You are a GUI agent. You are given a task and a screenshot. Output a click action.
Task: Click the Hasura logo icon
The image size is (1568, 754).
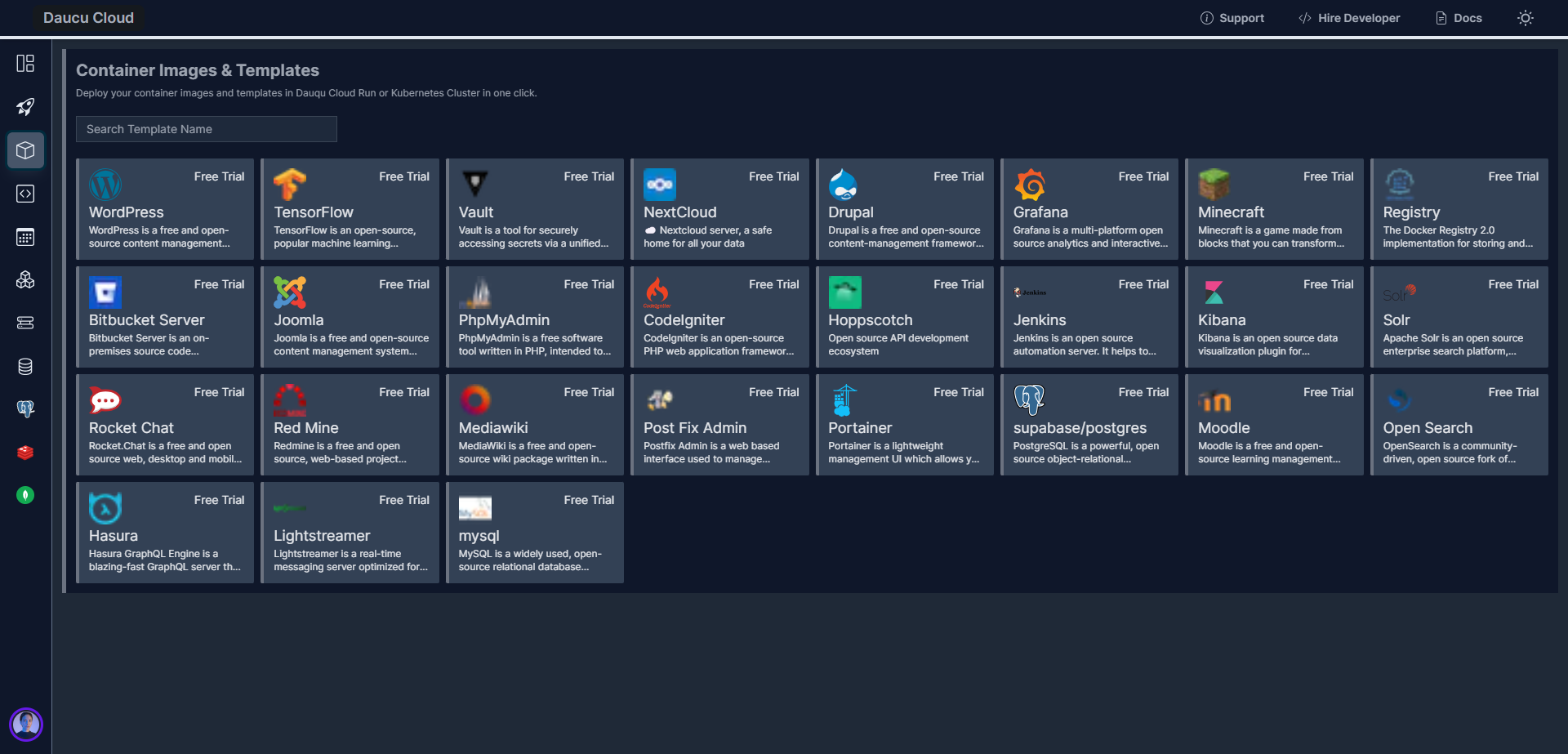click(x=105, y=508)
